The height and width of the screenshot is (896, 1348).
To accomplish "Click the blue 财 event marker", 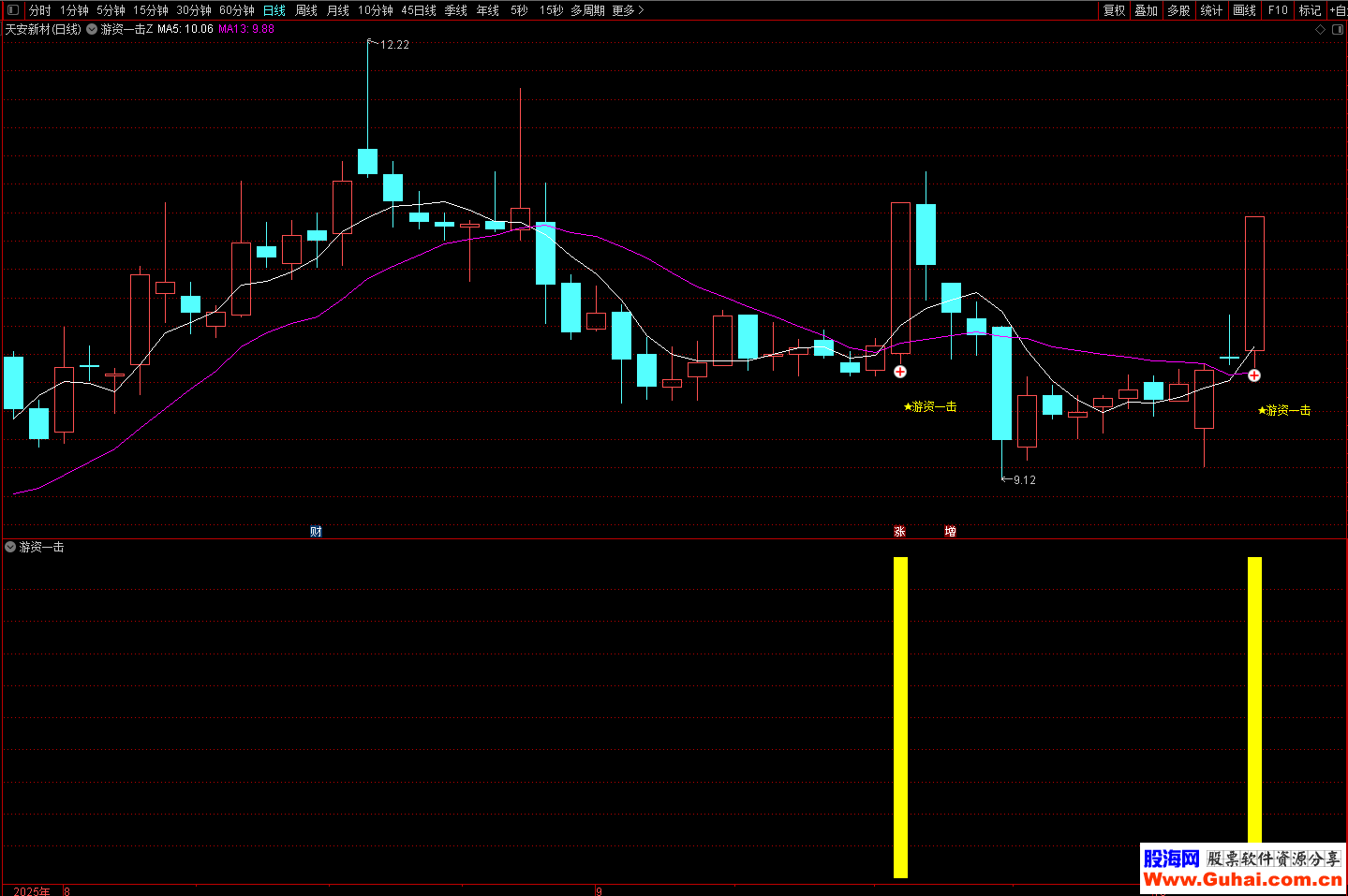I will pos(316,532).
